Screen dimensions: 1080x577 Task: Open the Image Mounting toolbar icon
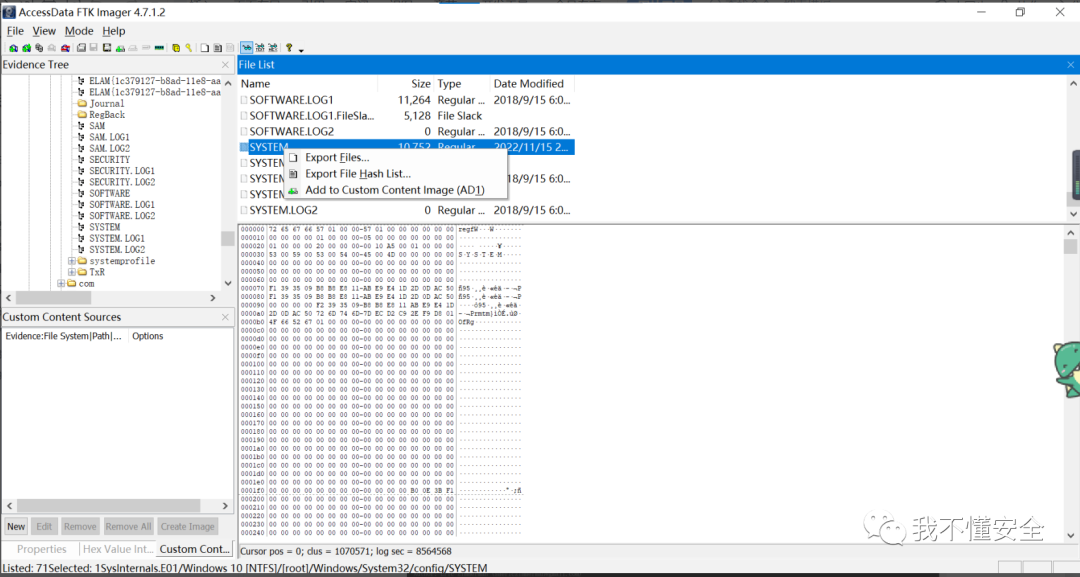(x=39, y=48)
